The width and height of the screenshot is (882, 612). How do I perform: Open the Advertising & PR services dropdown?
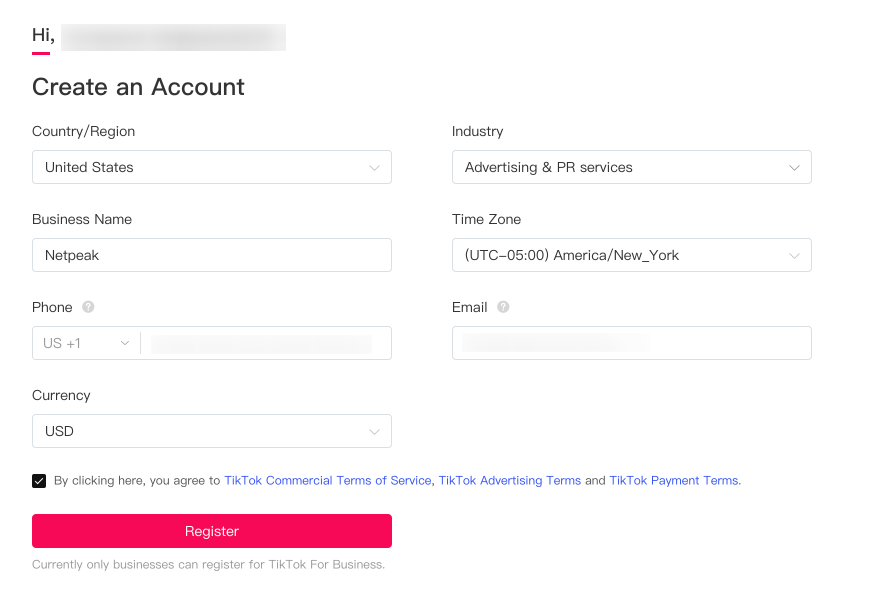632,167
